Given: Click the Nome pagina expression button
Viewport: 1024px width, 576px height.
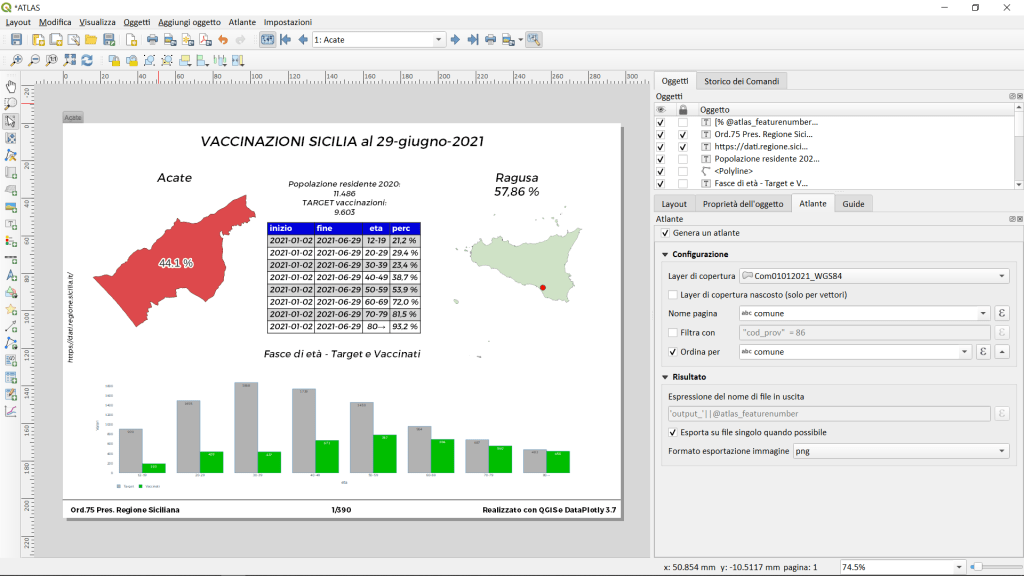Looking at the screenshot, I should tap(1002, 314).
